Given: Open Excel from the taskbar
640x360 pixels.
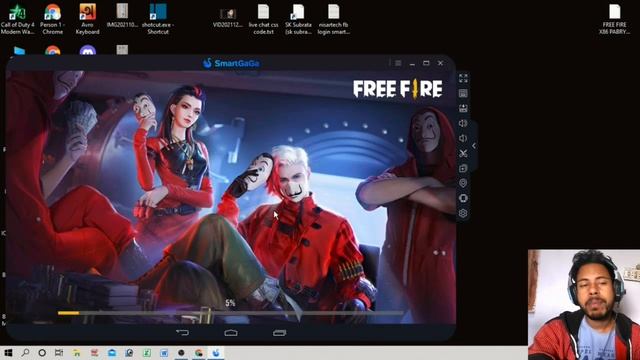Looking at the screenshot, I should (147, 353).
